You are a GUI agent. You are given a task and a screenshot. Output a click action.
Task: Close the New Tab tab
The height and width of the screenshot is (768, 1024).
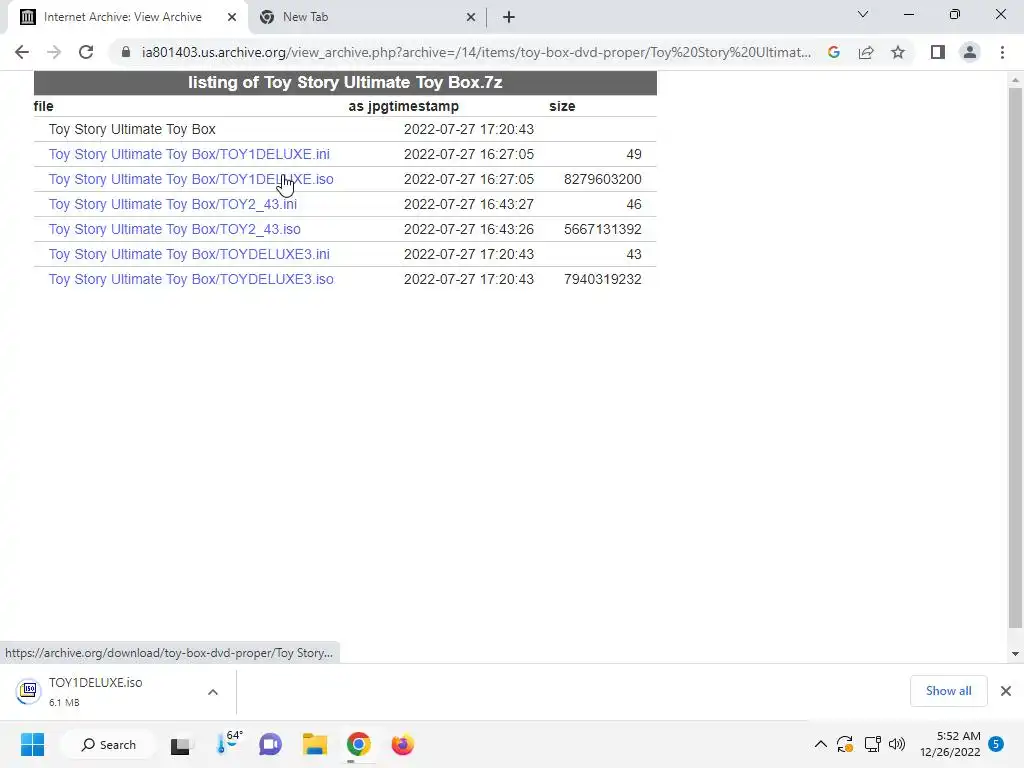point(471,17)
